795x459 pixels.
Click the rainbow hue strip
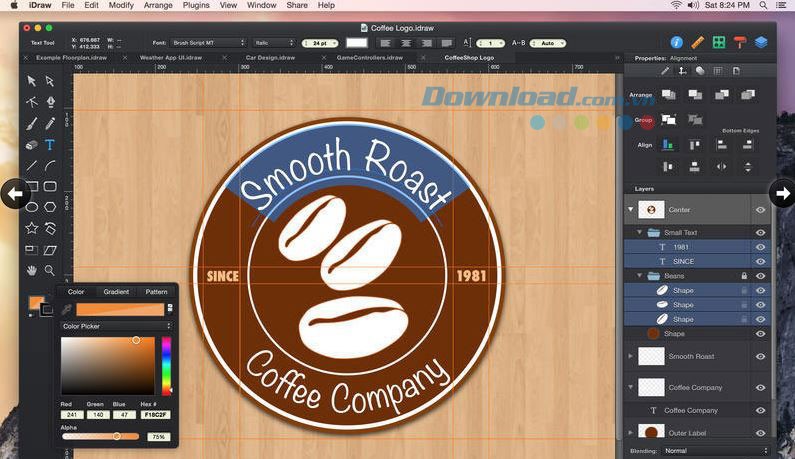[x=166, y=366]
